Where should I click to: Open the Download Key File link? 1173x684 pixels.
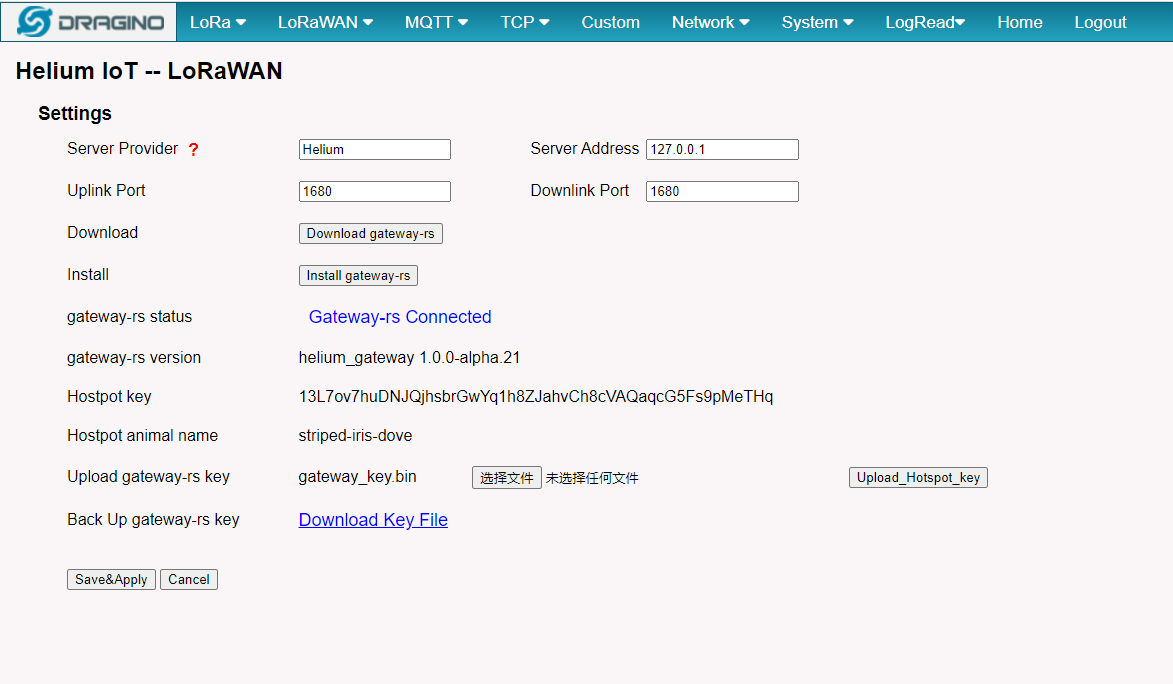[373, 520]
